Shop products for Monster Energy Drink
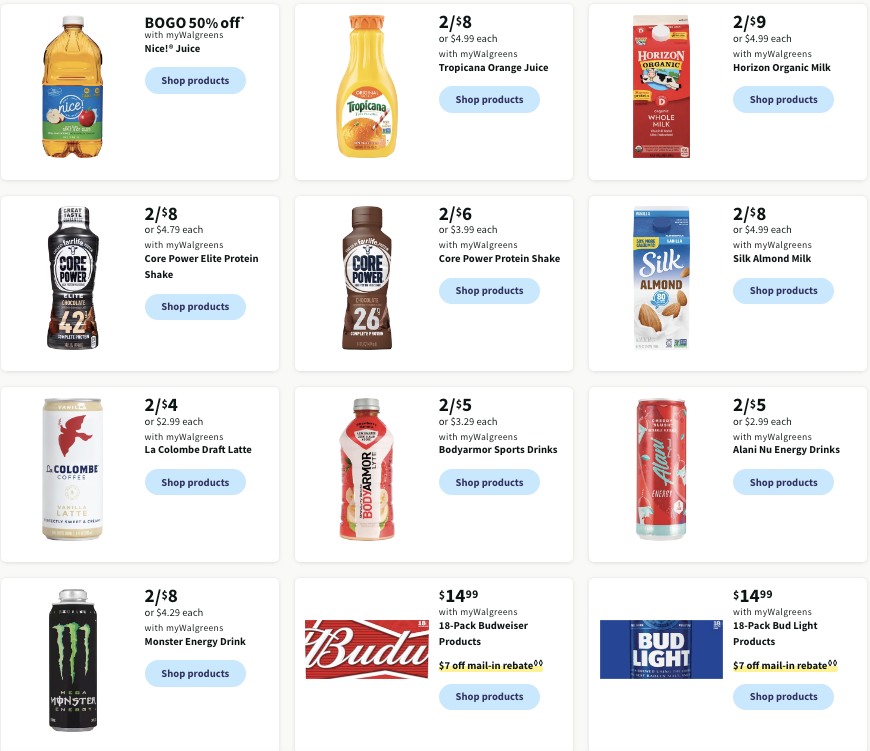Image resolution: width=870 pixels, height=751 pixels. (195, 673)
